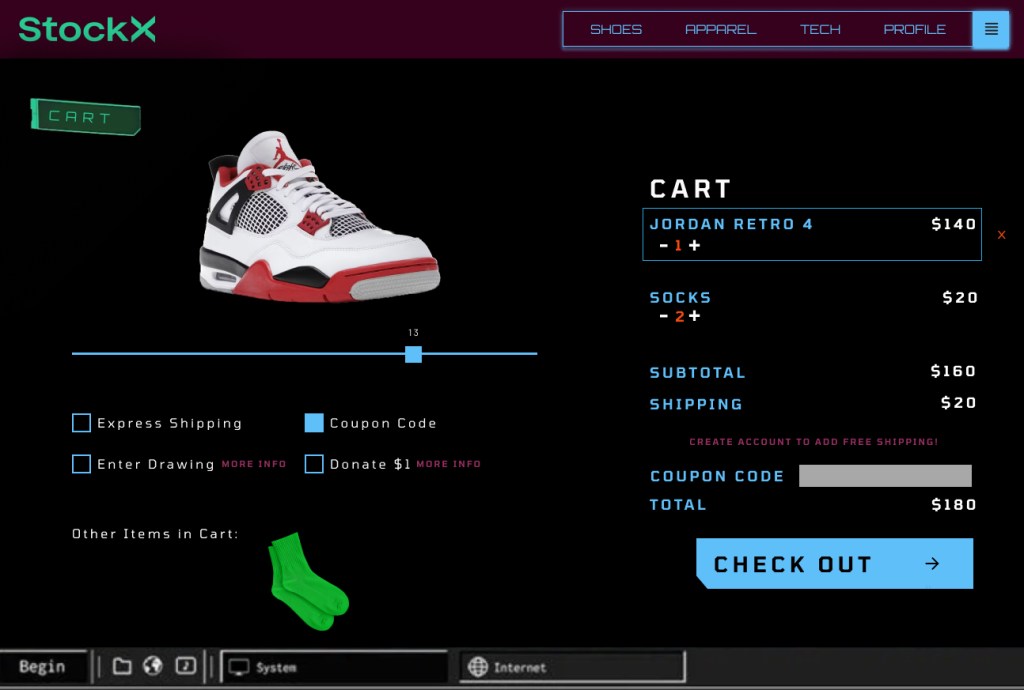
Task: Increase Jordan Retro 4 quantity with plus
Action: (695, 245)
